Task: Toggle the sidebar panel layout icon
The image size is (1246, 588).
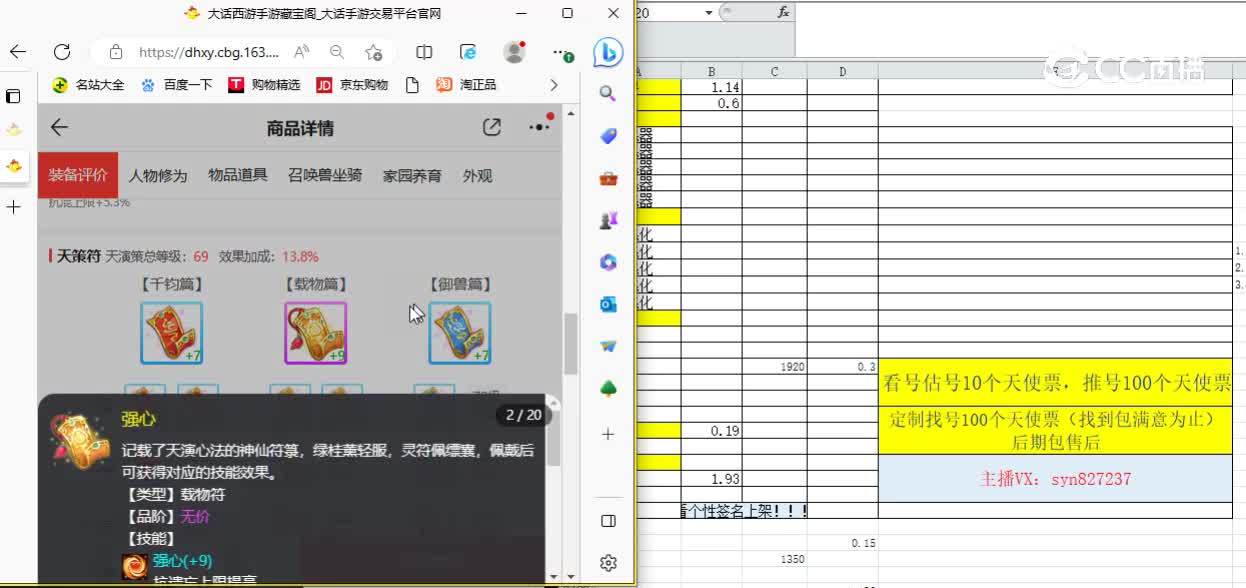Action: [608, 521]
